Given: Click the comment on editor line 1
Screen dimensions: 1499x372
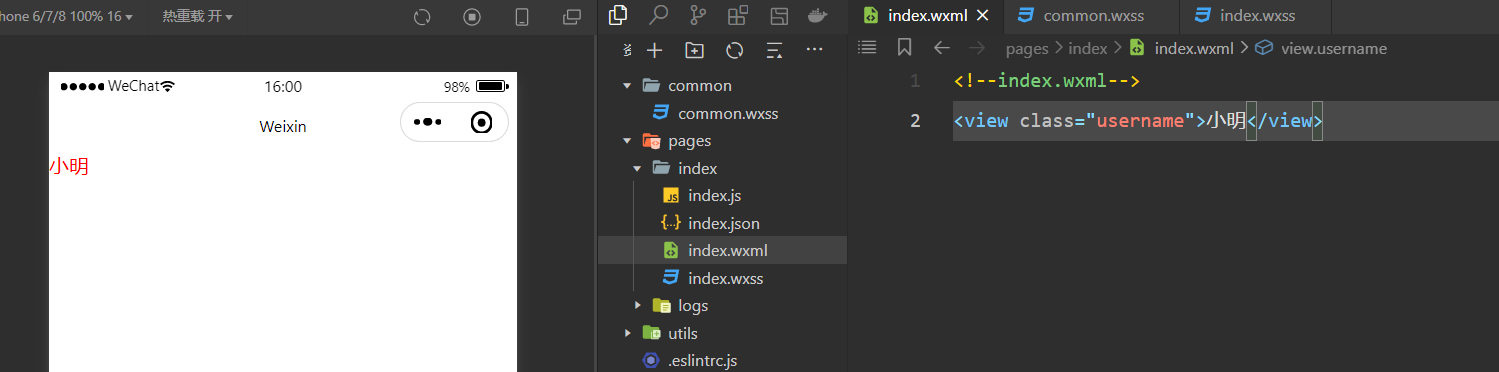Looking at the screenshot, I should 1047,81.
